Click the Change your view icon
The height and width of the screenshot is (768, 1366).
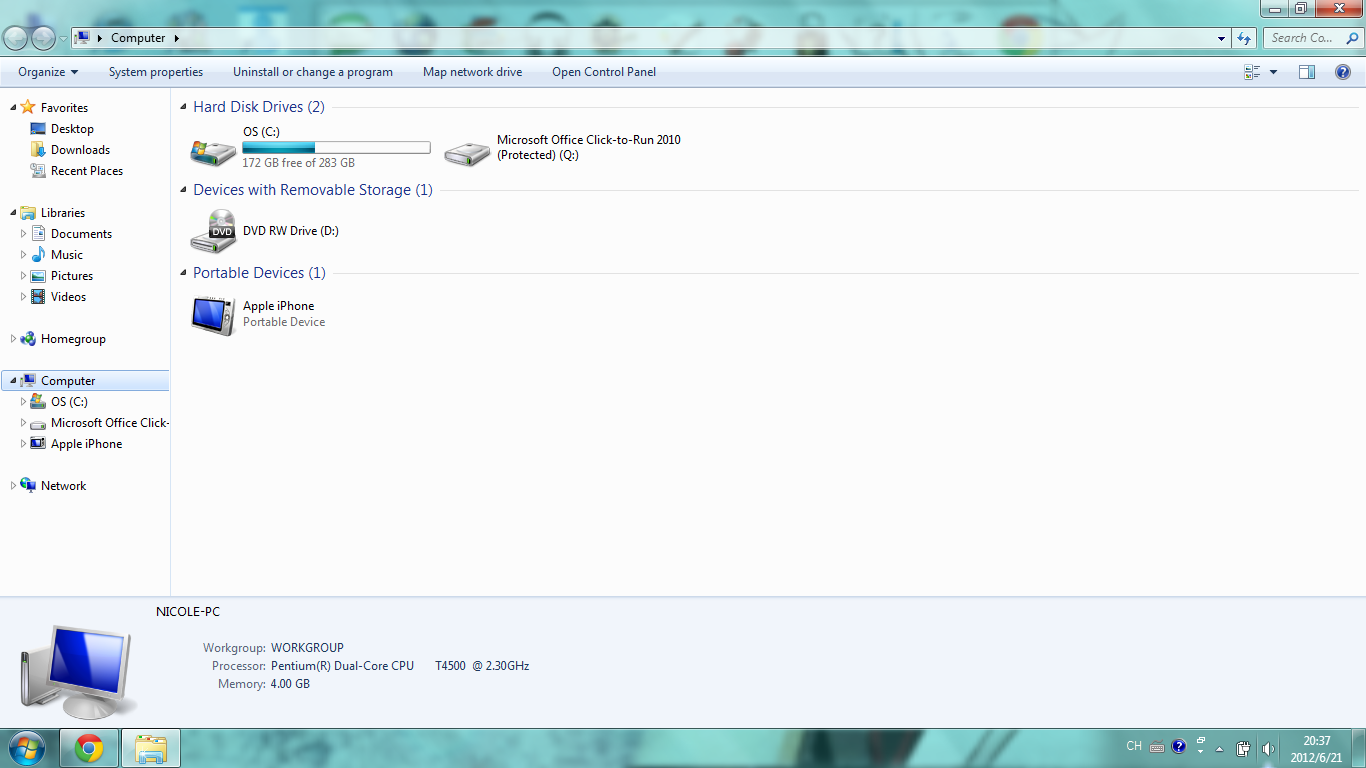point(1252,72)
